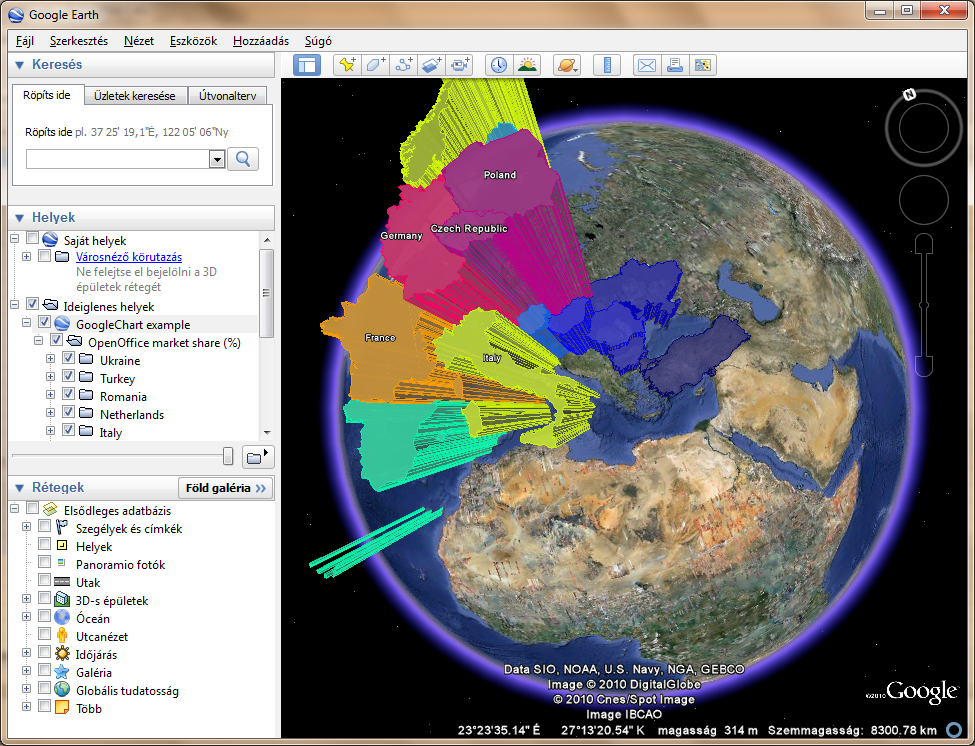This screenshot has height=746, width=975.
Task: Collapse the Helyek panel triangle
Action: (19, 218)
